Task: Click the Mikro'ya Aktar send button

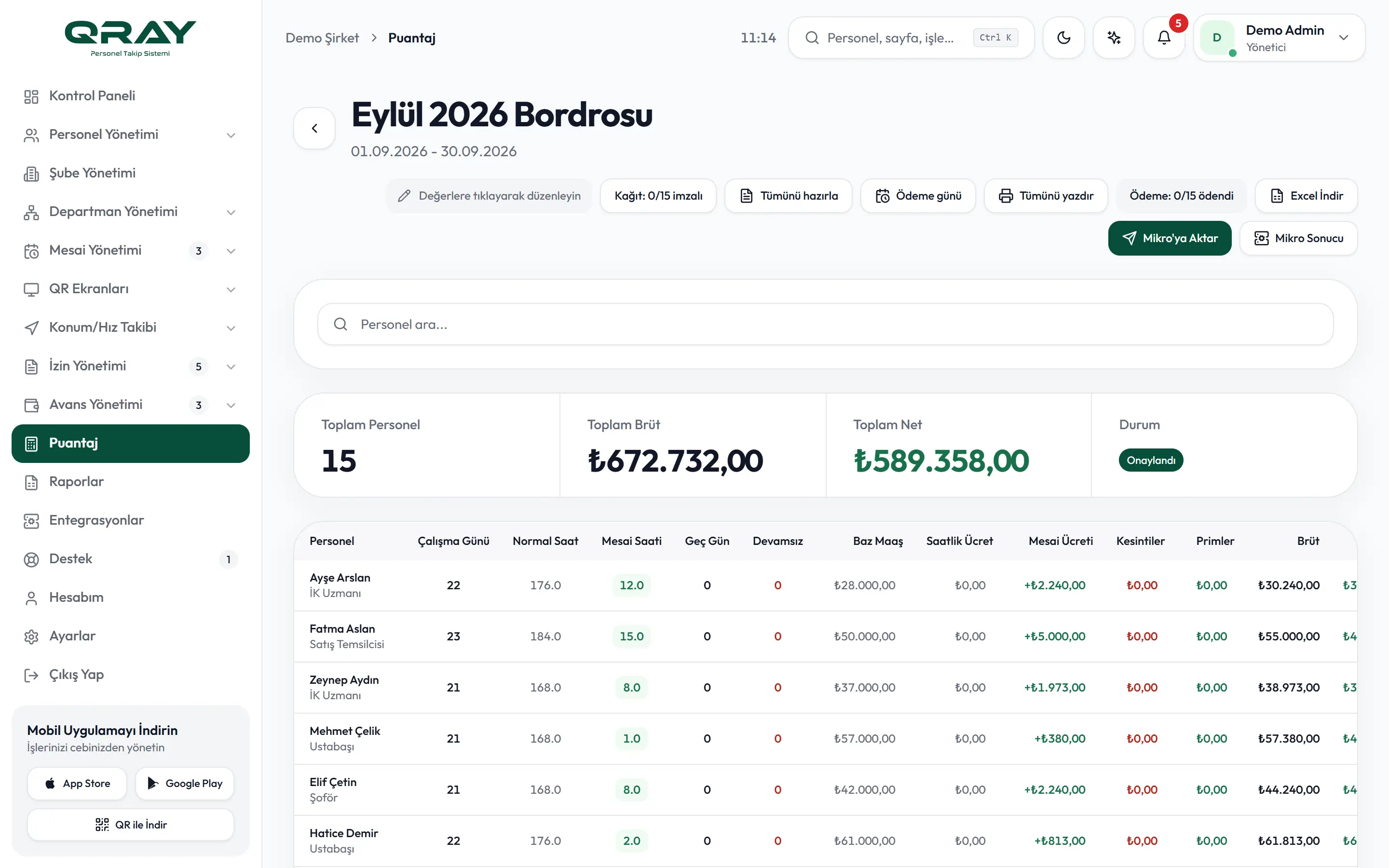Action: click(1170, 238)
